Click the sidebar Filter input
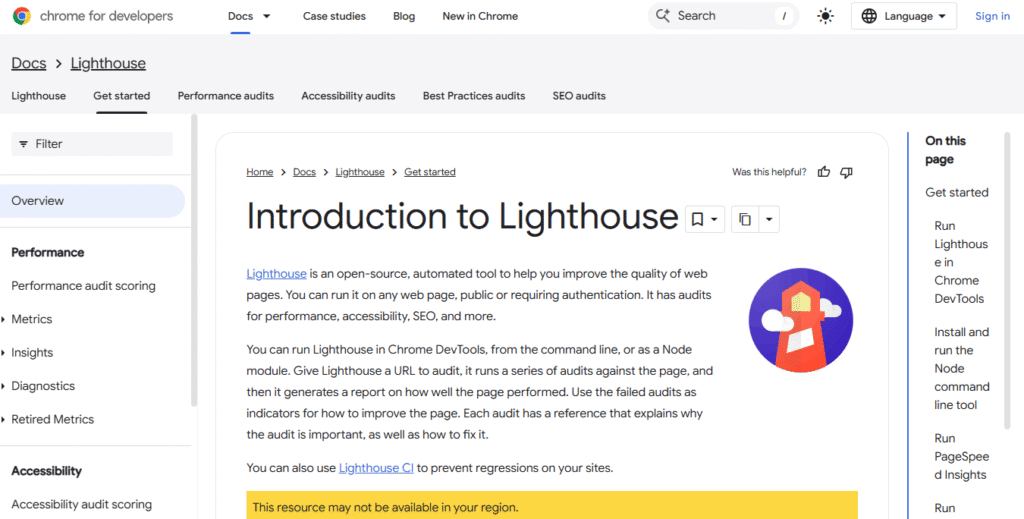 click(92, 144)
